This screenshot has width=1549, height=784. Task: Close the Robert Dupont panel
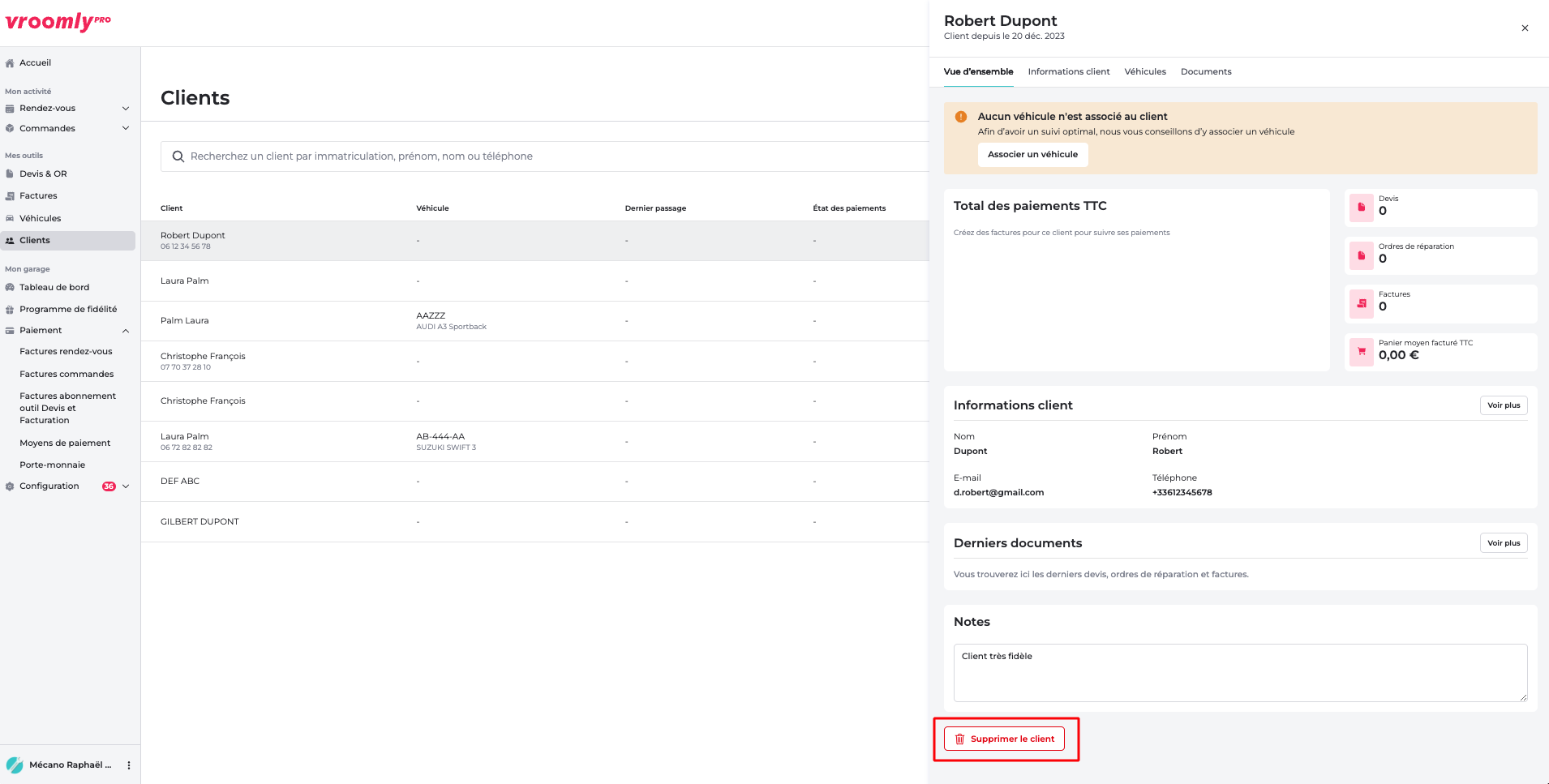1525,28
